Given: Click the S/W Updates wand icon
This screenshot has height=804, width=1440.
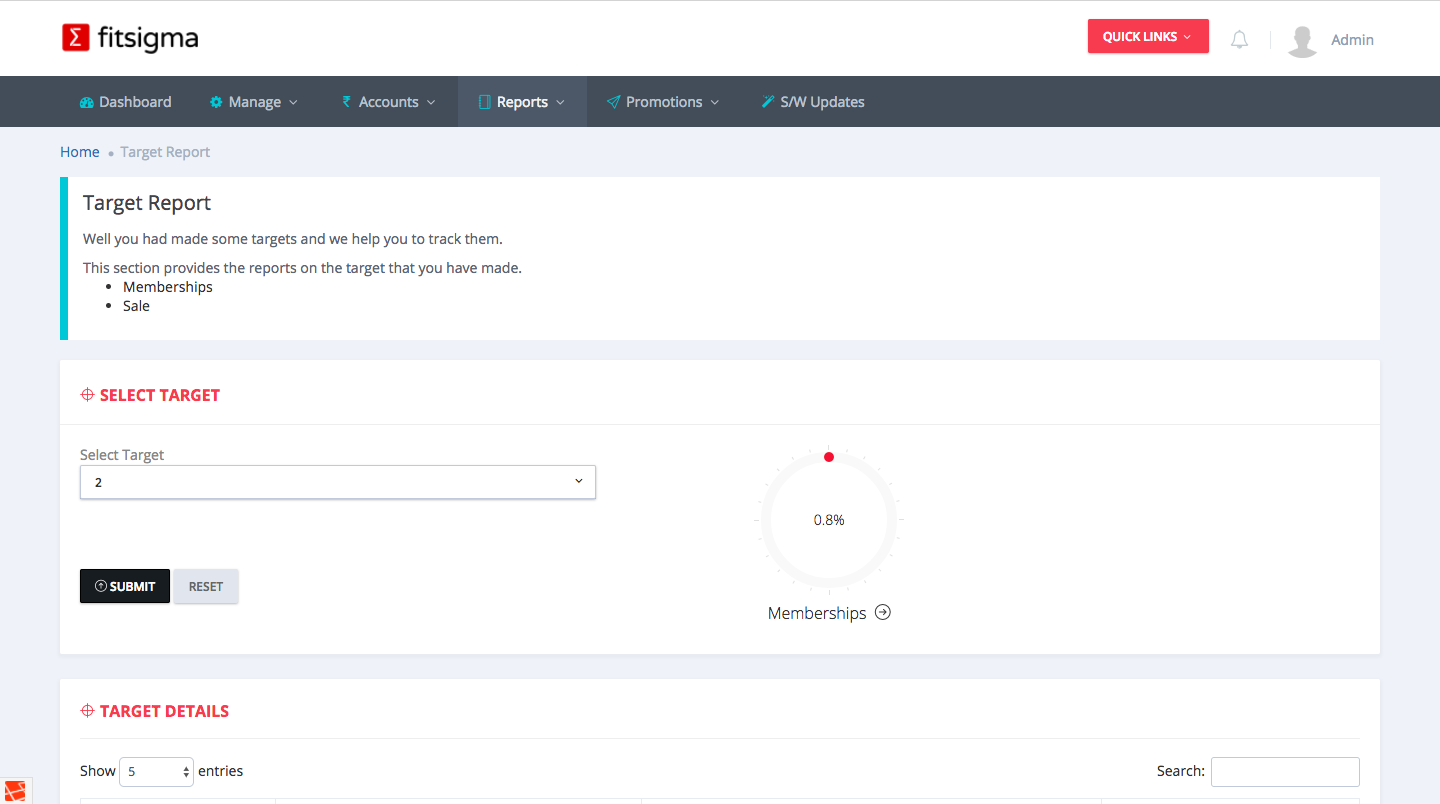Looking at the screenshot, I should tap(768, 102).
